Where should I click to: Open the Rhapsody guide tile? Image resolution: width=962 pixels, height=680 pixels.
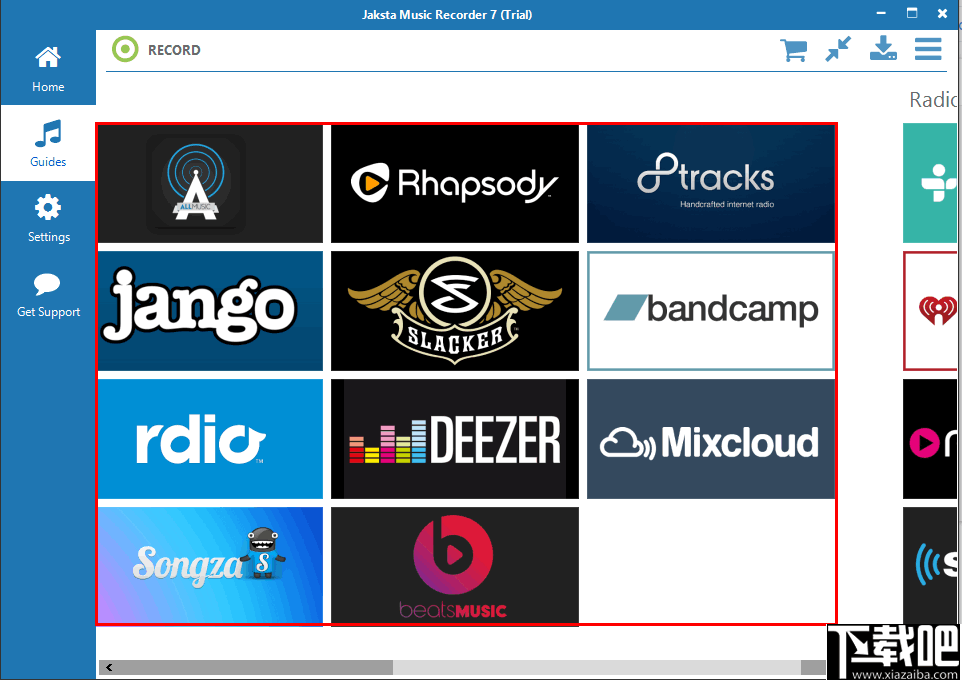point(455,184)
